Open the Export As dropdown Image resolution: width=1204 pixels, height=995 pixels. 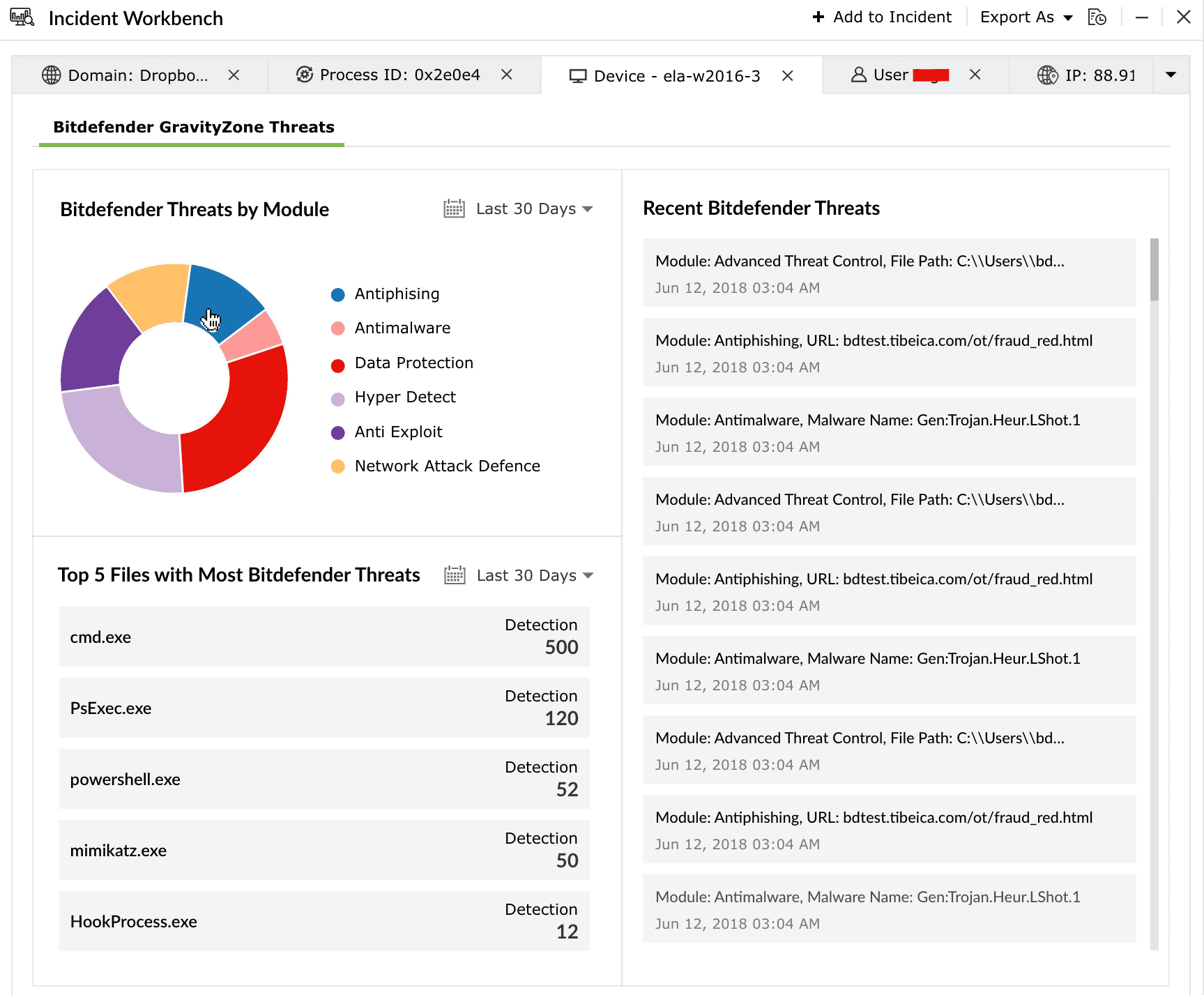click(x=1026, y=17)
